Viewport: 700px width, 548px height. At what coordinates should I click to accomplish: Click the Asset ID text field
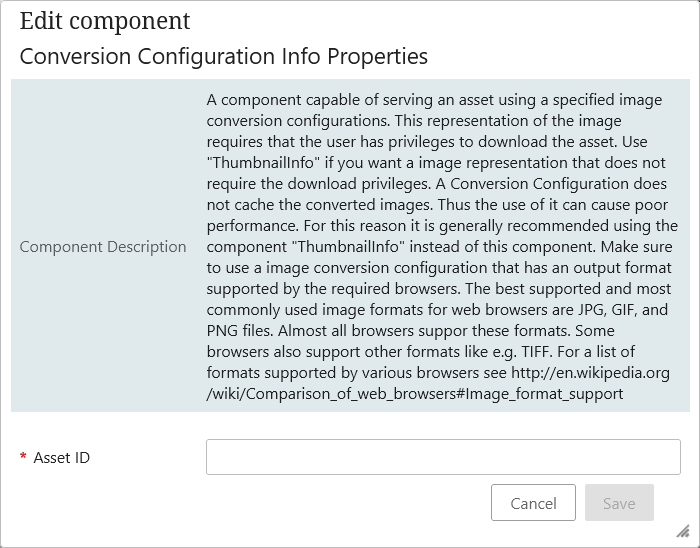(443, 457)
